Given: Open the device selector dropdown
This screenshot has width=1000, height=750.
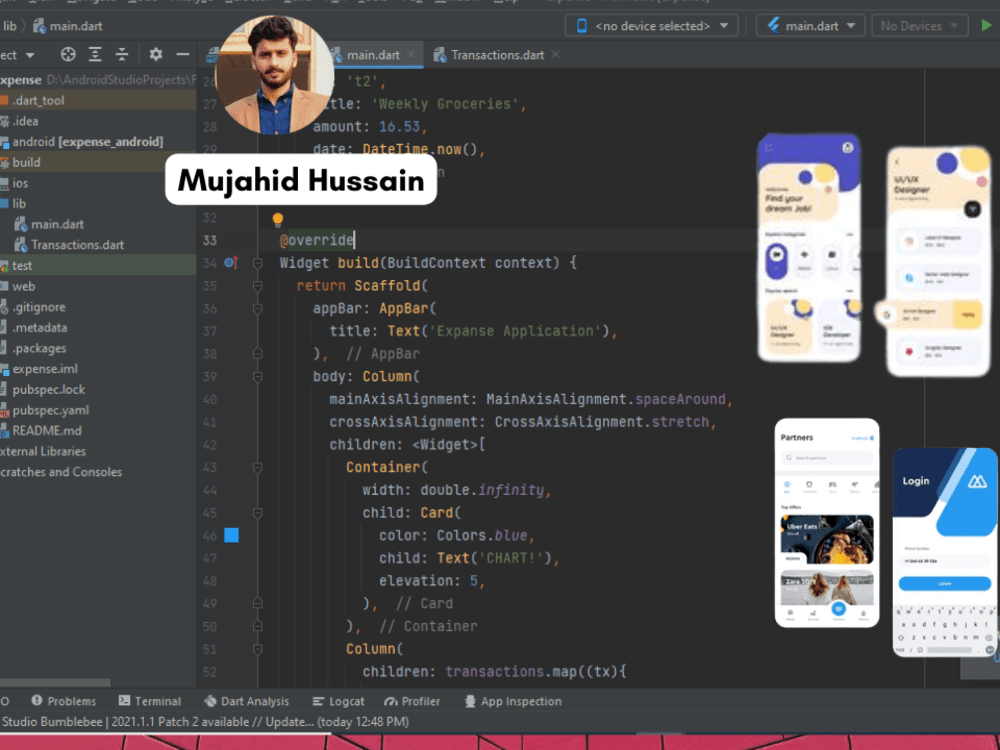Looking at the screenshot, I should (651, 25).
